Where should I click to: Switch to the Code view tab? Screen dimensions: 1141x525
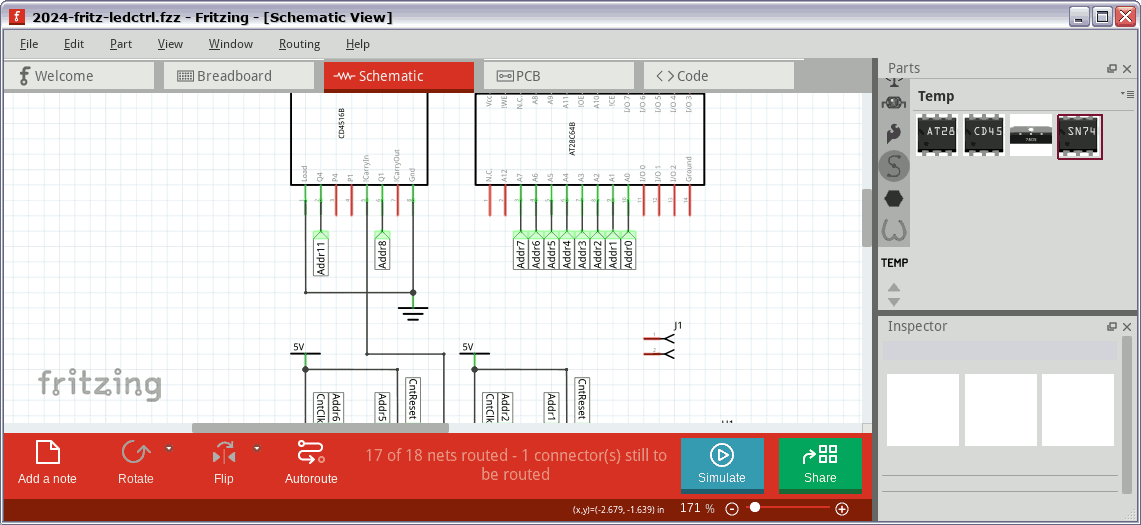click(x=719, y=76)
